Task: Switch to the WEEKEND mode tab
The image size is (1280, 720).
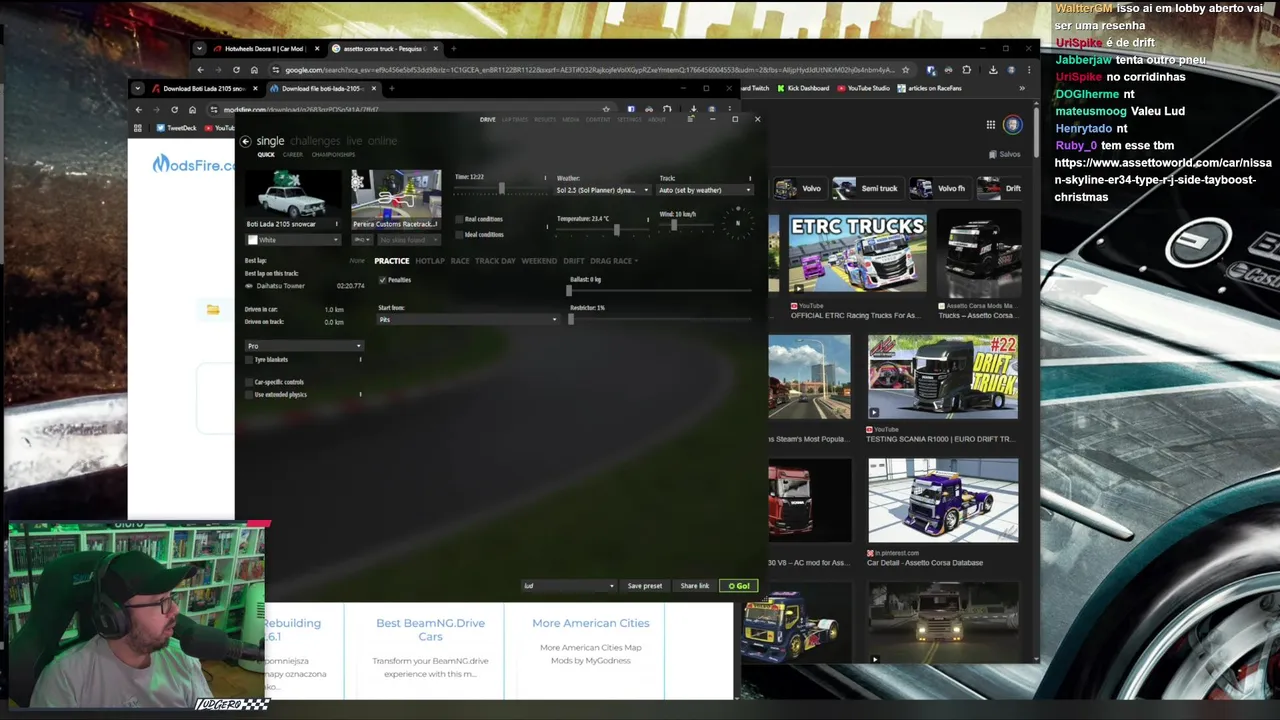Action: click(x=539, y=261)
